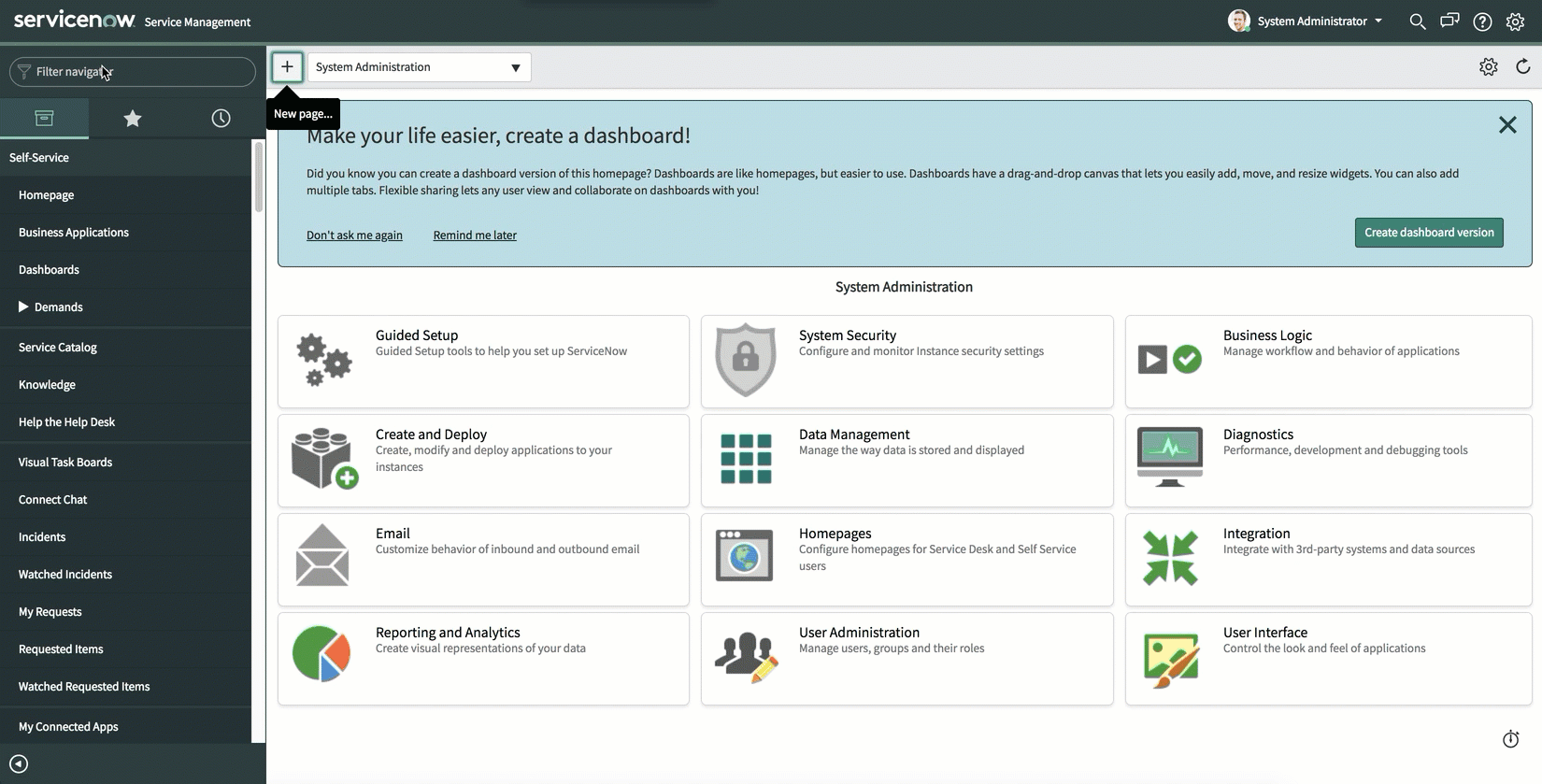Open Email title link
1542x784 pixels.
click(x=393, y=534)
